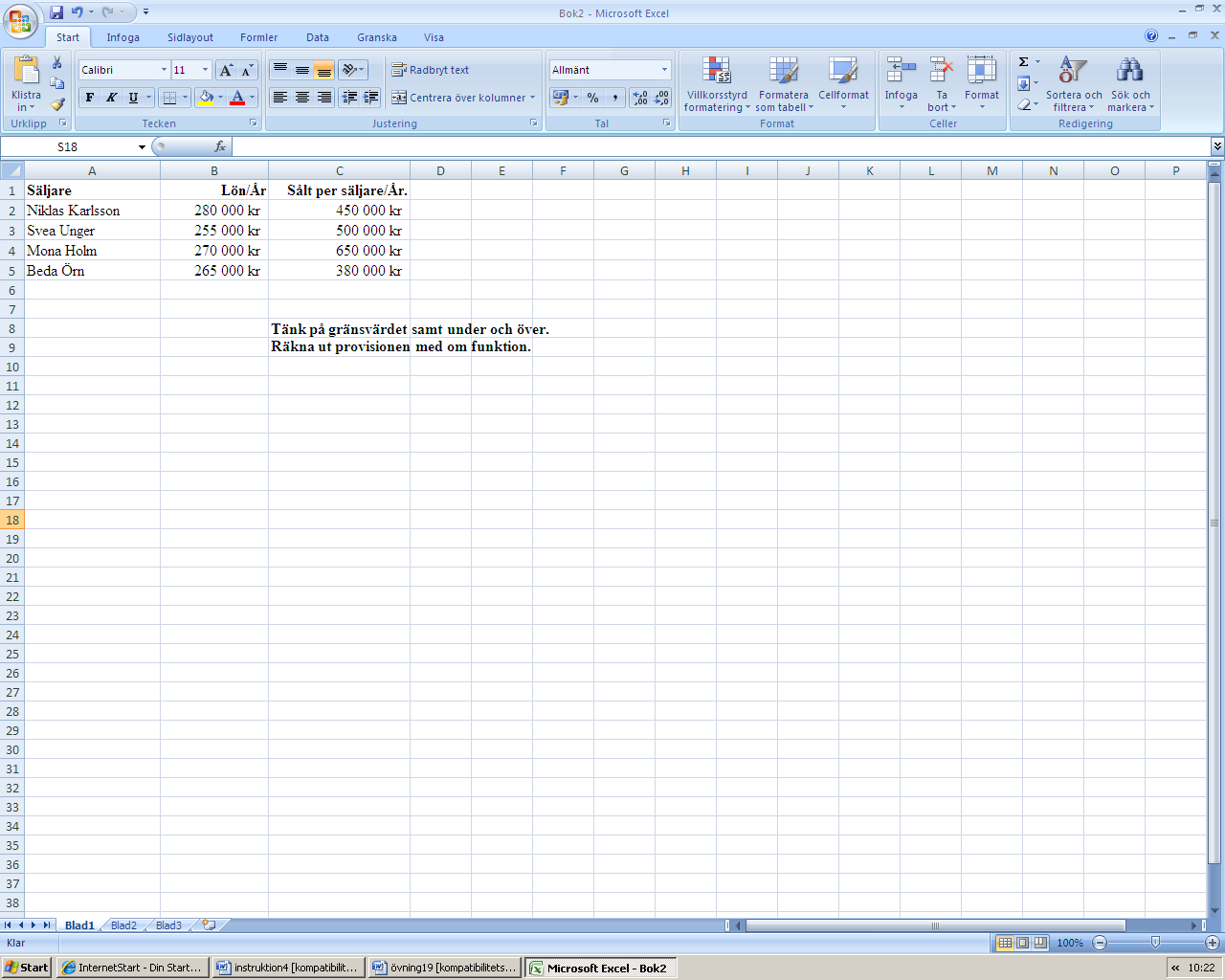Image resolution: width=1225 pixels, height=980 pixels.
Task: Cut selection with the scissors icon
Action: tap(57, 63)
